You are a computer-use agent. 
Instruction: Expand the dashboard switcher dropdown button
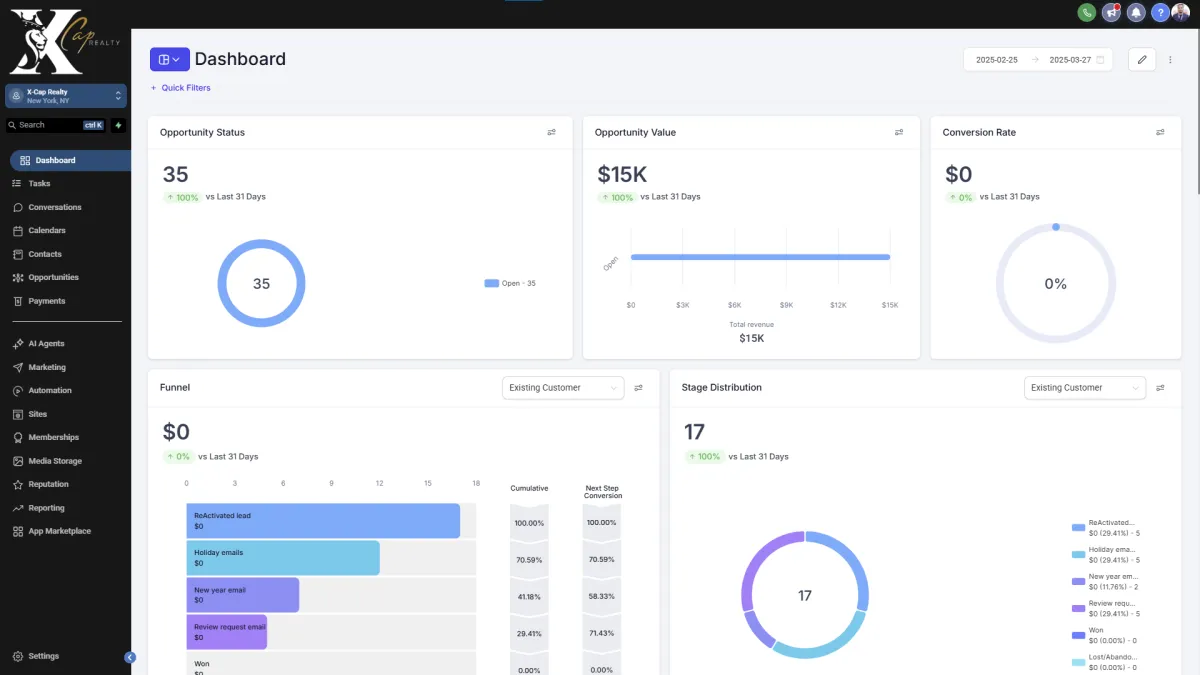170,60
